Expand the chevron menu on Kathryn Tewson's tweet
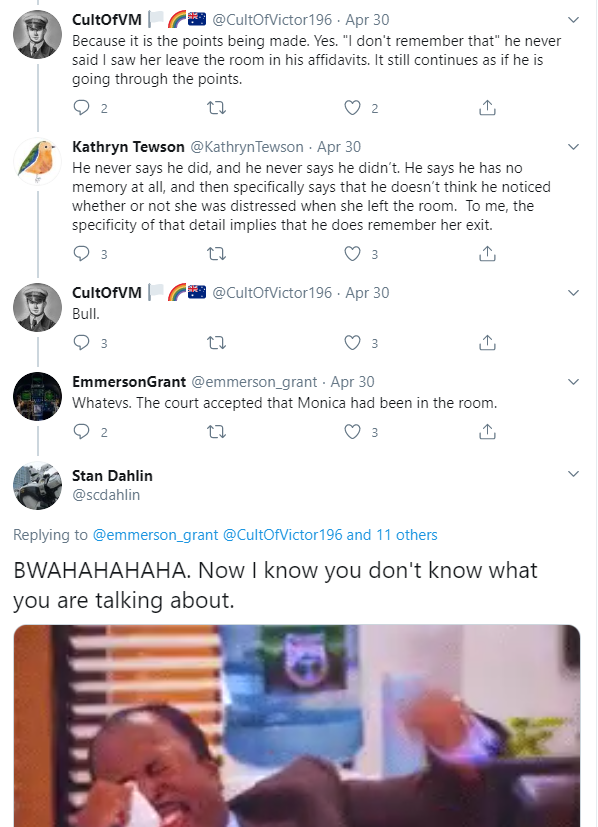598x827 pixels. (x=573, y=147)
